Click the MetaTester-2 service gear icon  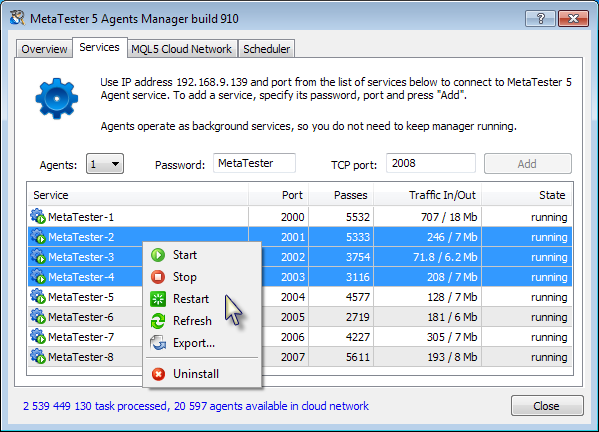[x=38, y=236]
